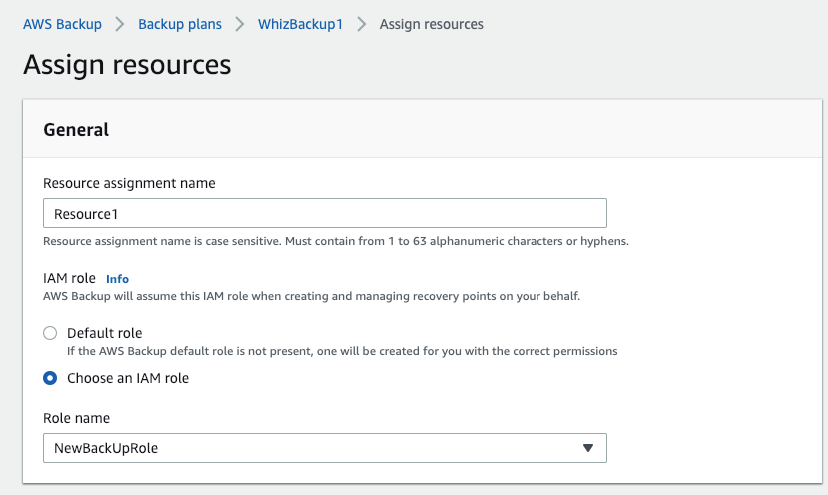828x495 pixels.
Task: Click the Assign resources page title
Action: [x=127, y=65]
